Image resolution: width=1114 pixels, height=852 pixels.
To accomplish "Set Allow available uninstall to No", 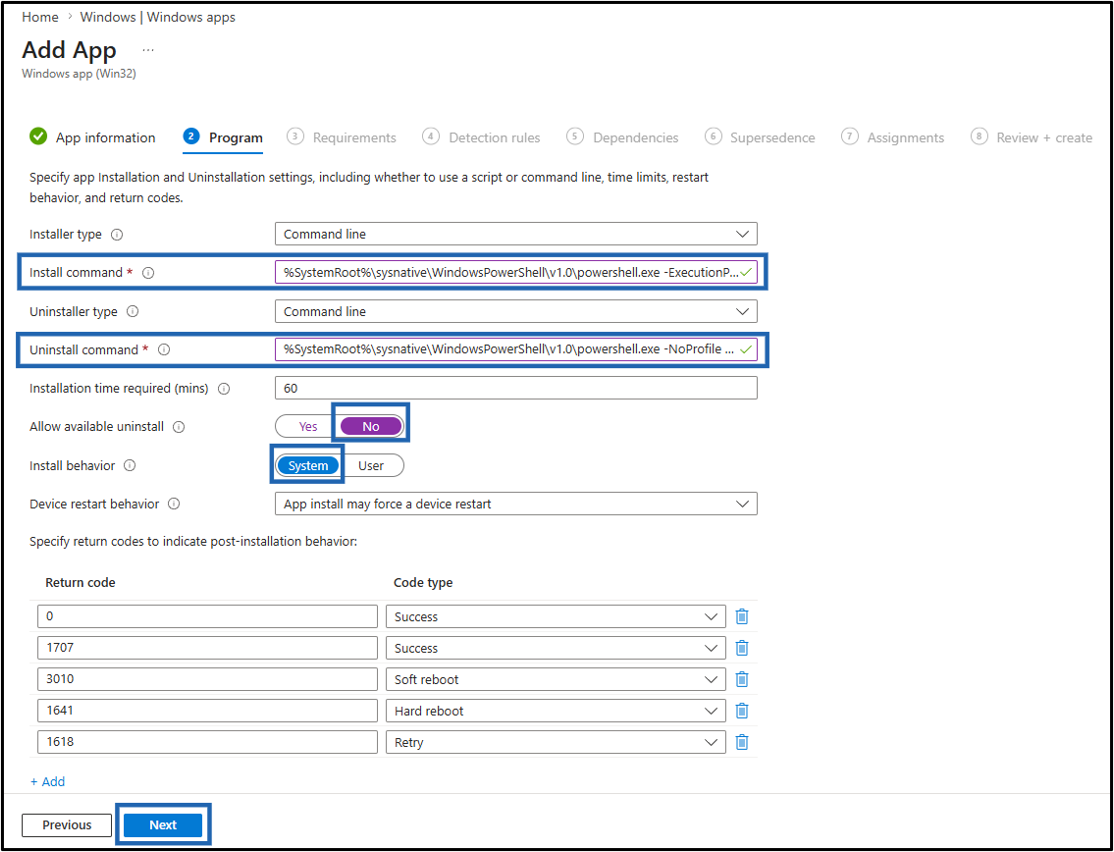I will click(371, 426).
